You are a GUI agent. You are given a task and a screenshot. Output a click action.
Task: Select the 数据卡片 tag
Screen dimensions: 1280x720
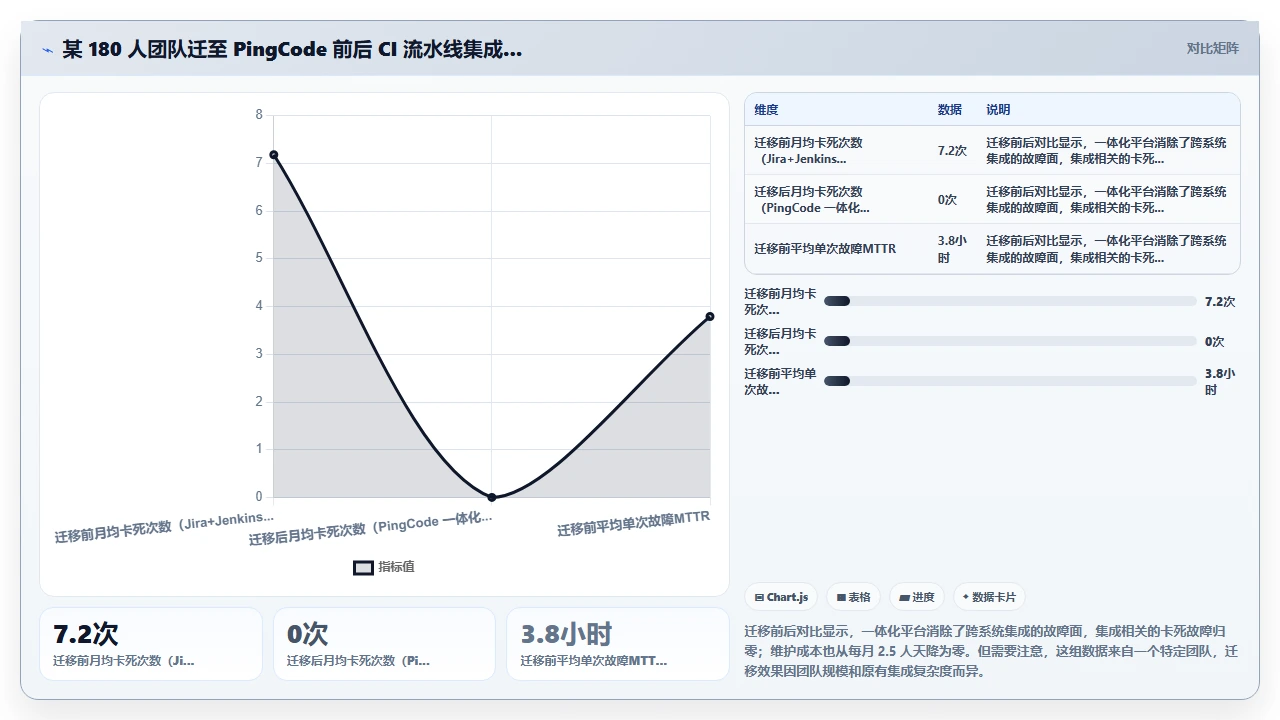[989, 597]
